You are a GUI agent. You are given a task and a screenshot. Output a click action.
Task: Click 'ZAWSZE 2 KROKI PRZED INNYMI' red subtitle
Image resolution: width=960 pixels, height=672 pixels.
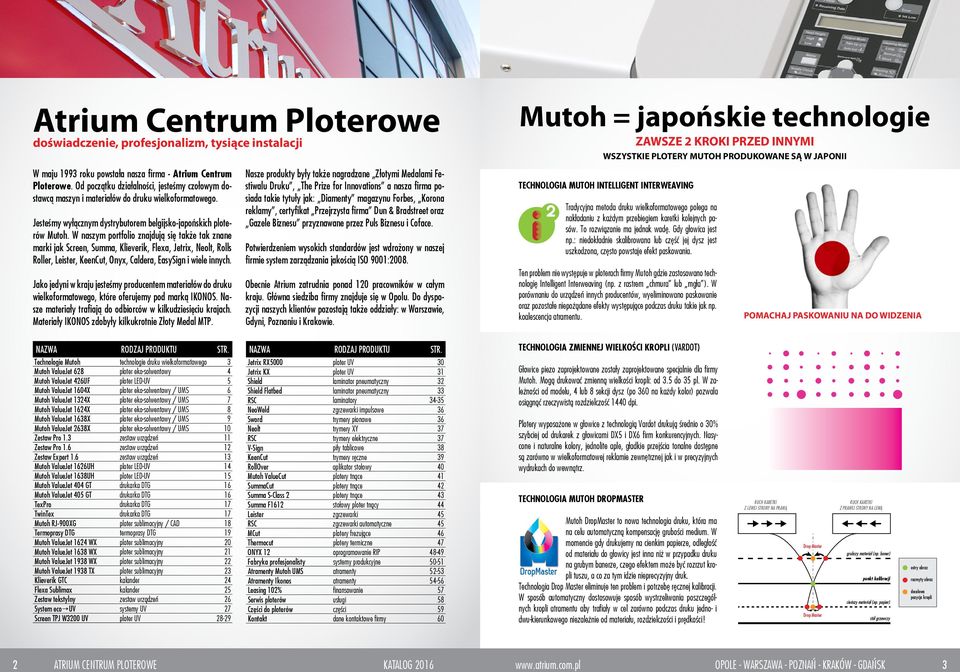(x=724, y=141)
